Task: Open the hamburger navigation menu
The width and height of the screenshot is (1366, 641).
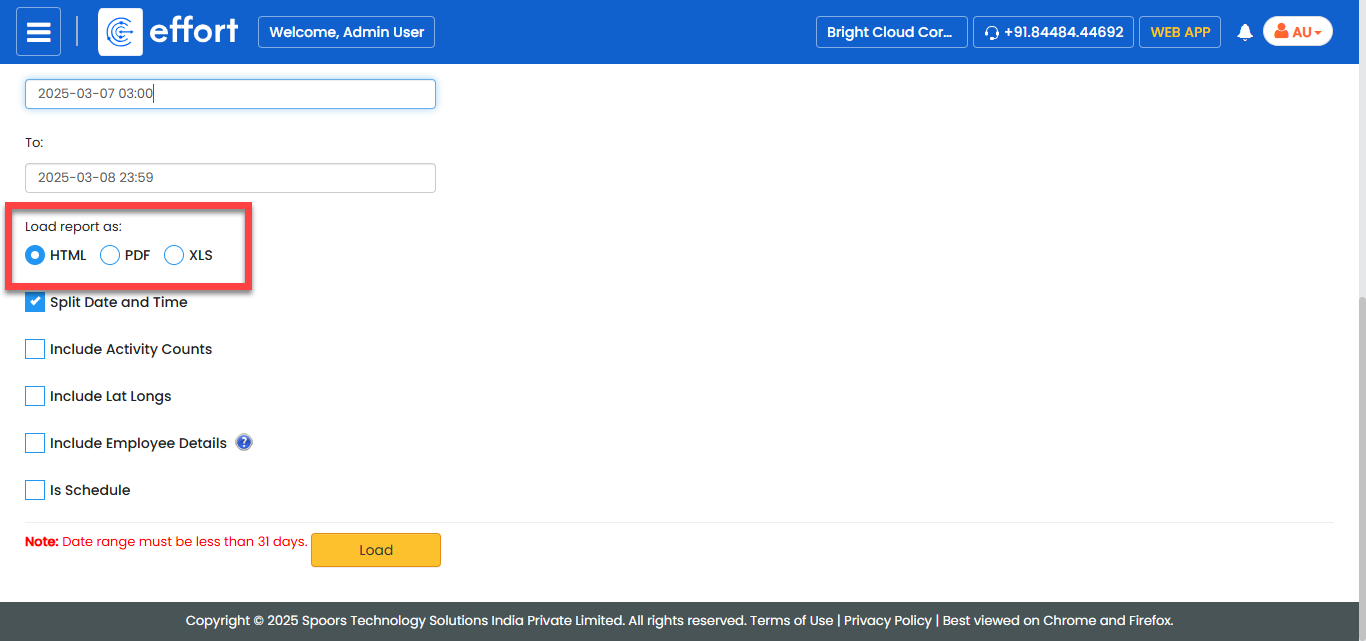Action: [39, 32]
